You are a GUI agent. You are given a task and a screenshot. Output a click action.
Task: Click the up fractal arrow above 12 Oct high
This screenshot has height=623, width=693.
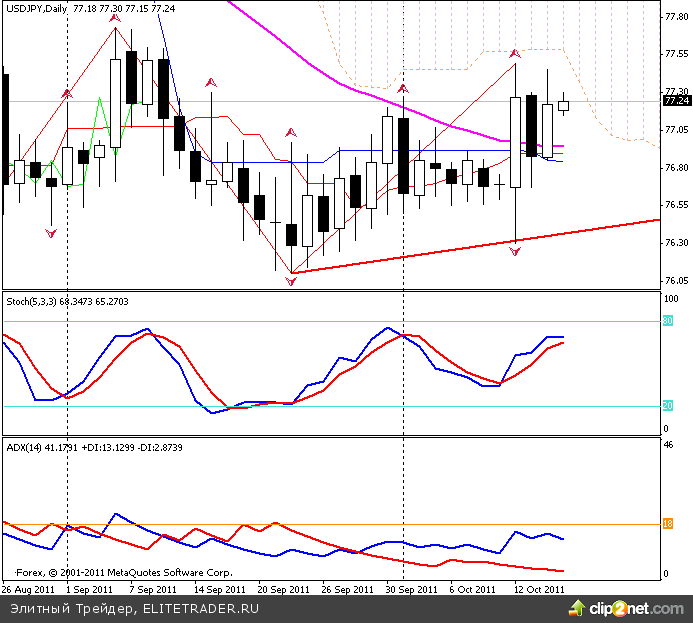tap(515, 53)
